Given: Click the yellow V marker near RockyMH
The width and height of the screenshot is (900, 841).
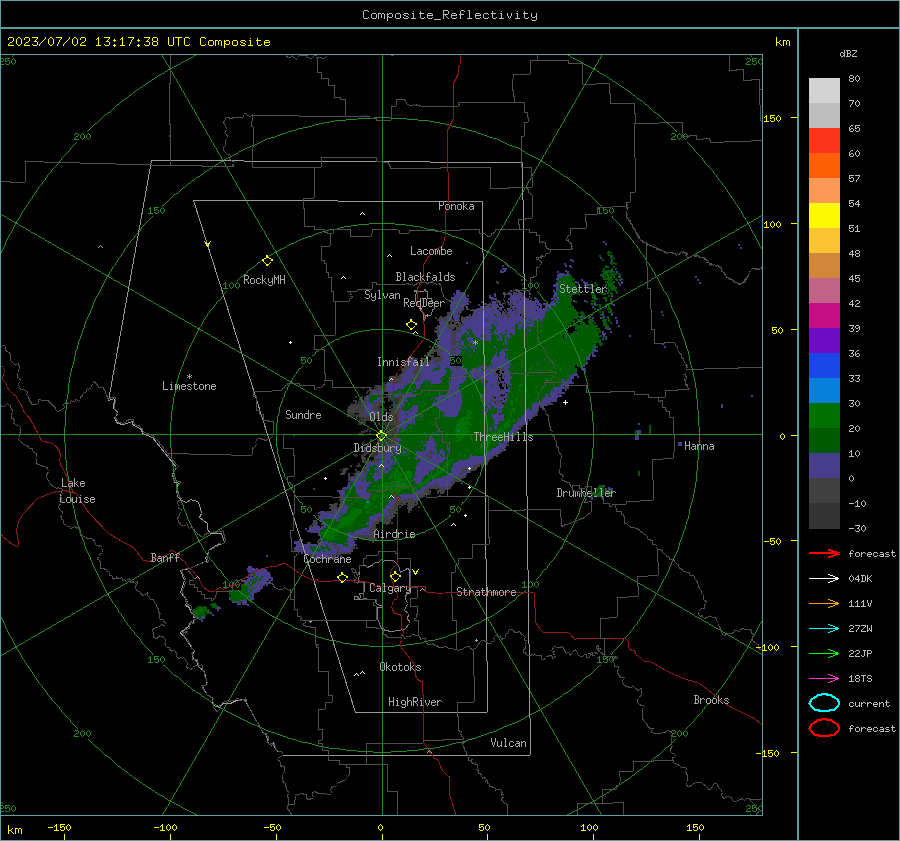Looking at the screenshot, I should click(x=208, y=244).
